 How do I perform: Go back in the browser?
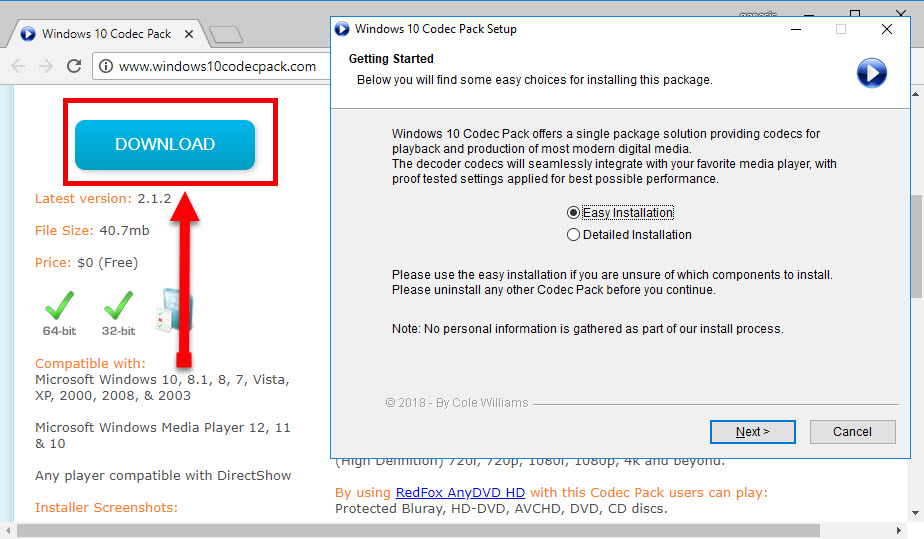click(18, 66)
